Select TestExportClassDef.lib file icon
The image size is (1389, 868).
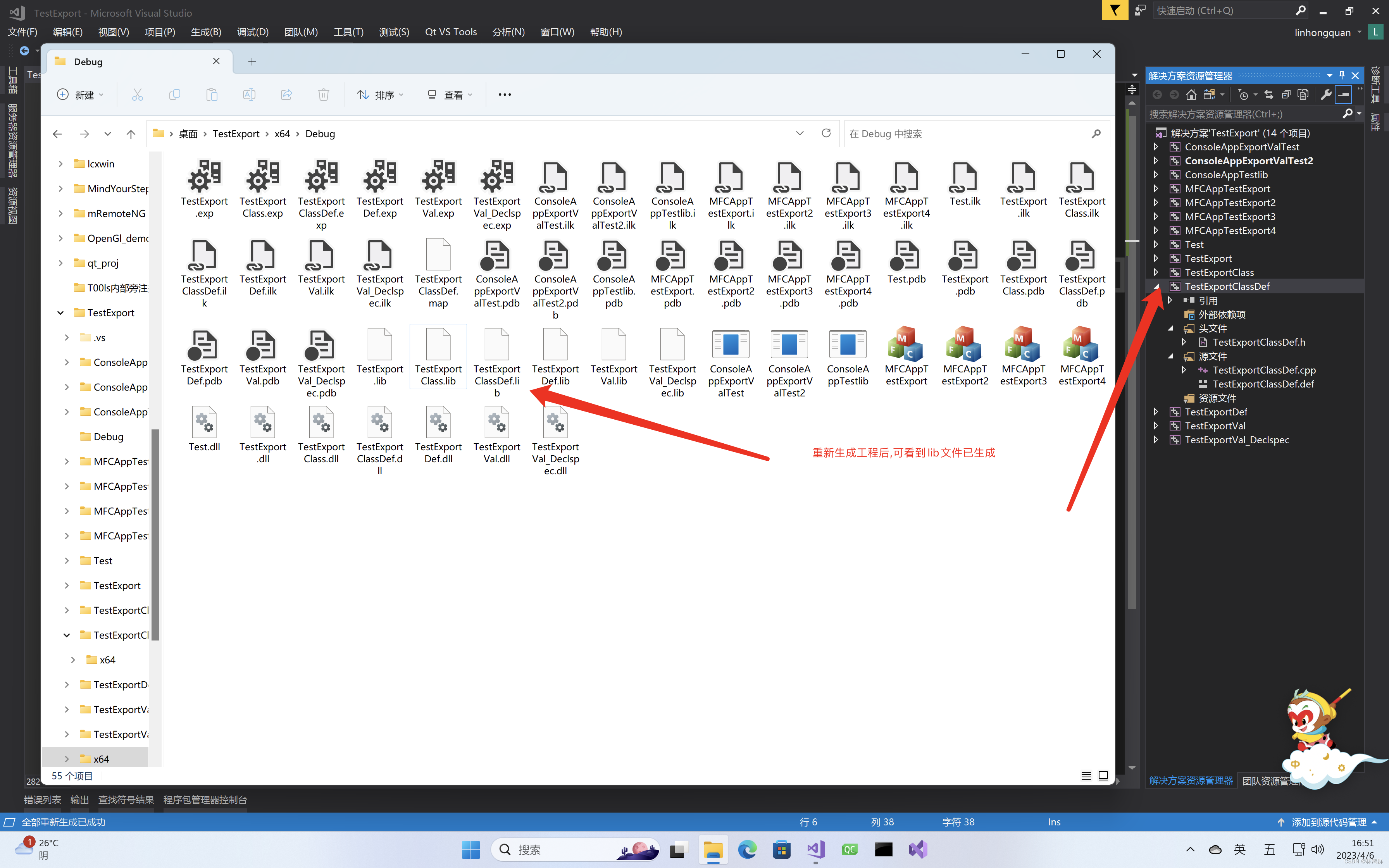pos(496,345)
